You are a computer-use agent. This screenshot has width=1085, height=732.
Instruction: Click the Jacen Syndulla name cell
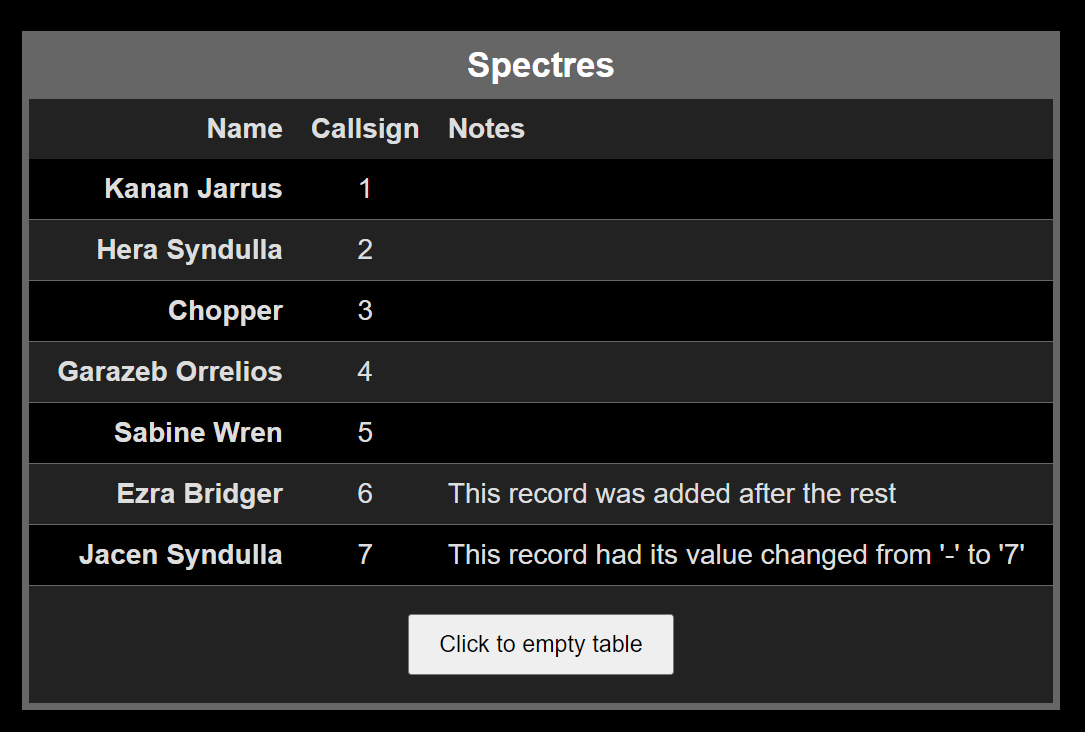[180, 555]
